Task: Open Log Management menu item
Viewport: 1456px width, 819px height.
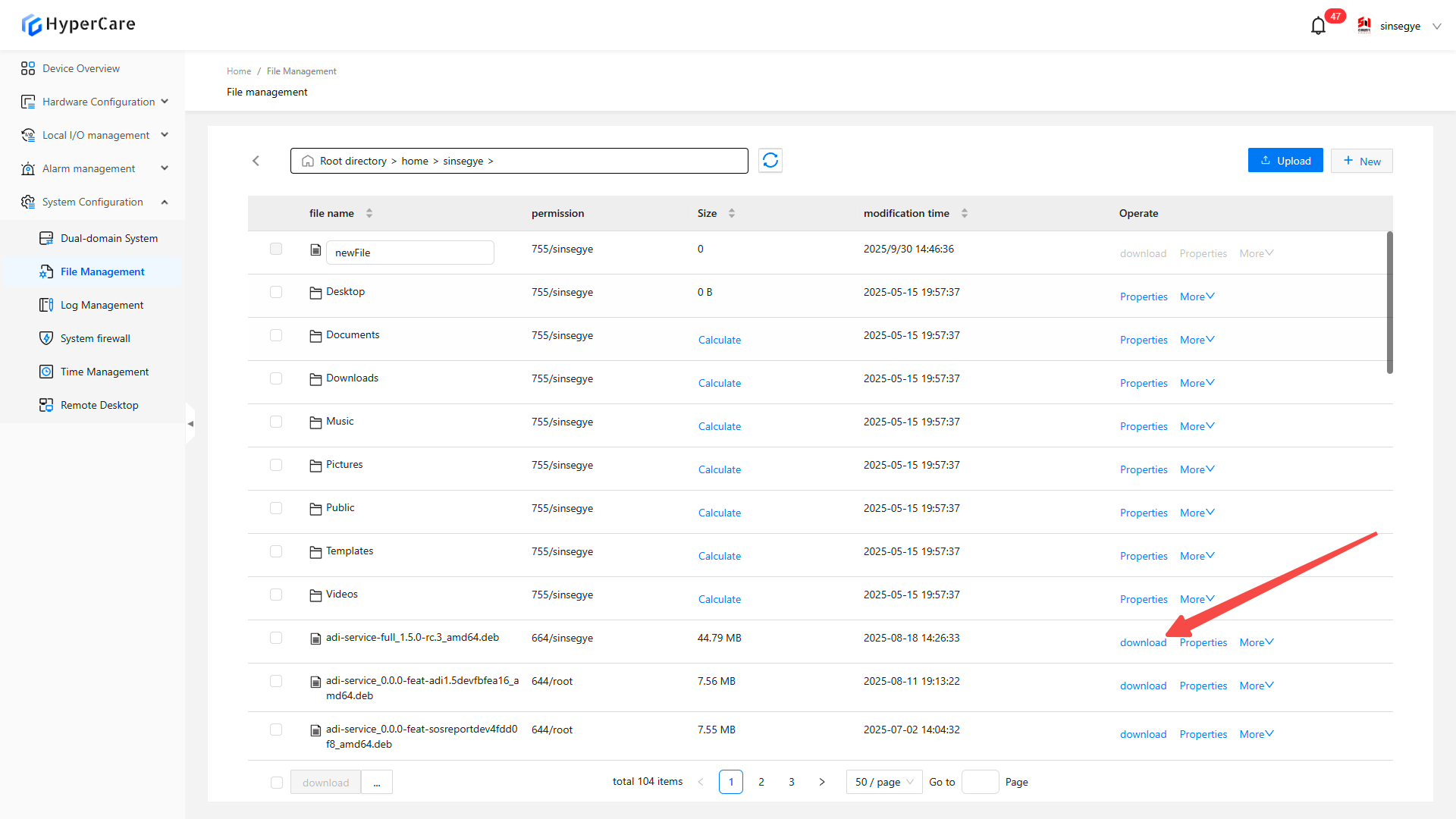Action: [102, 305]
